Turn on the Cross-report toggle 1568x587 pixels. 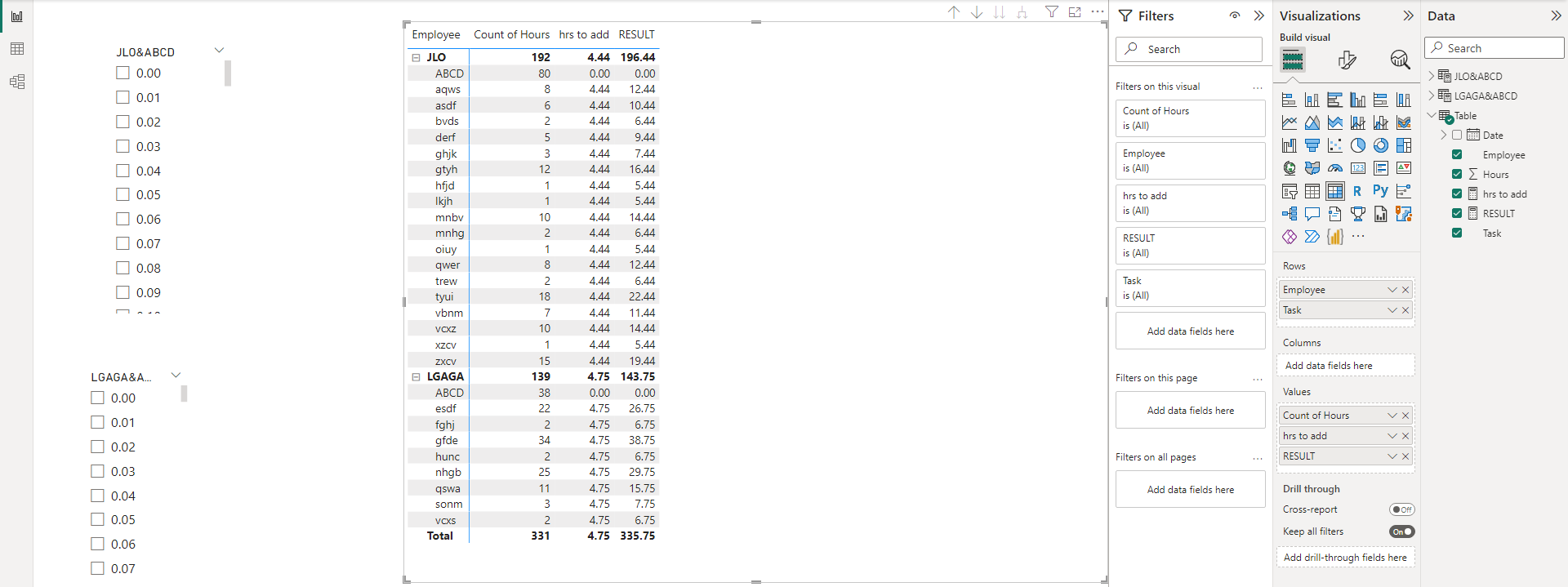pos(1402,509)
